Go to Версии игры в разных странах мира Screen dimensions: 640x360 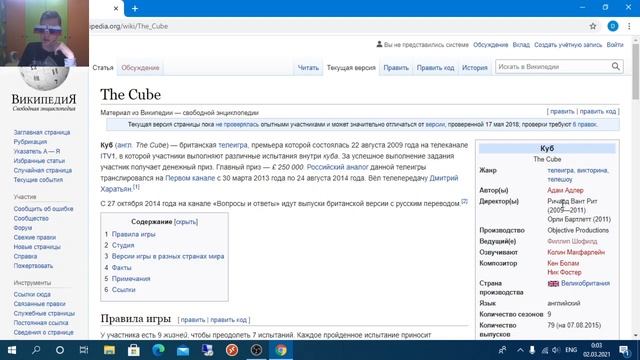pyautogui.click(x=168, y=256)
